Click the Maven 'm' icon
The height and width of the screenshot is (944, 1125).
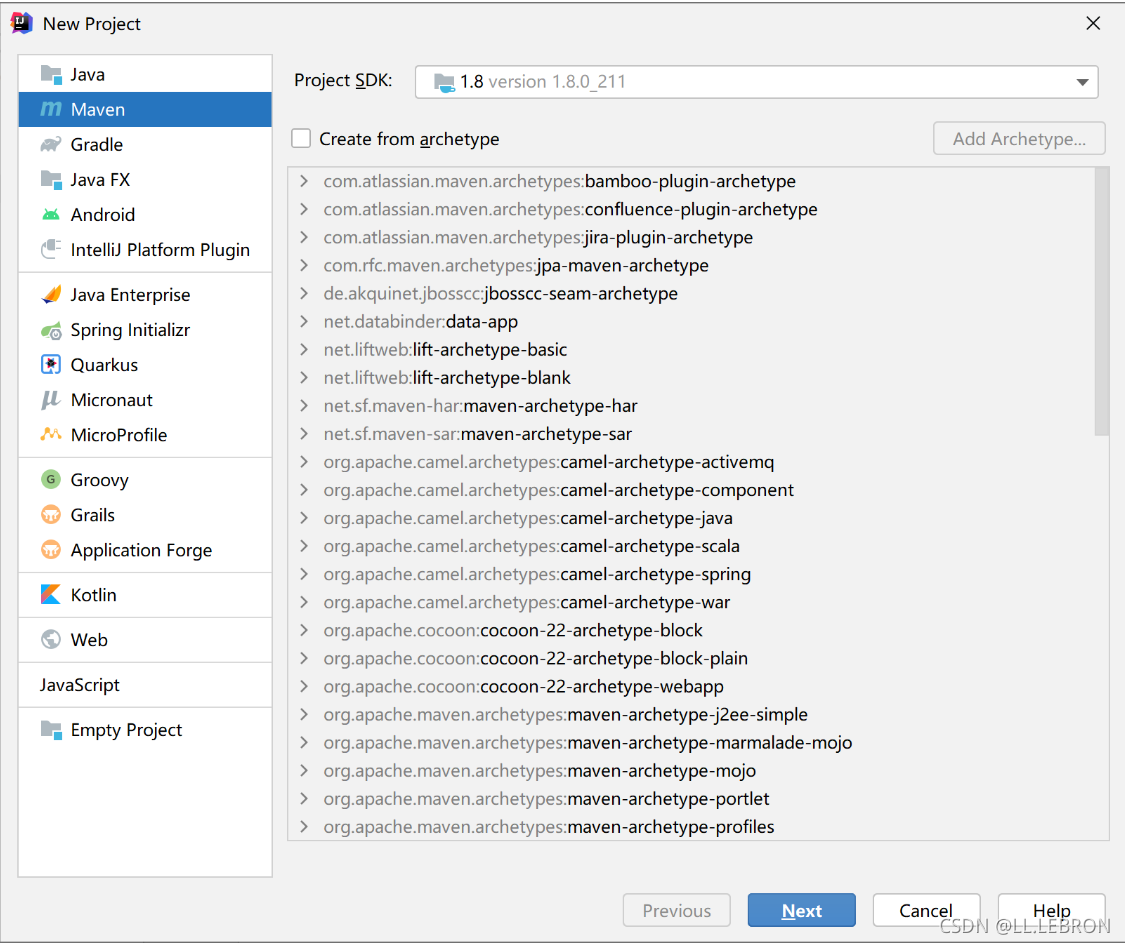click(x=51, y=109)
